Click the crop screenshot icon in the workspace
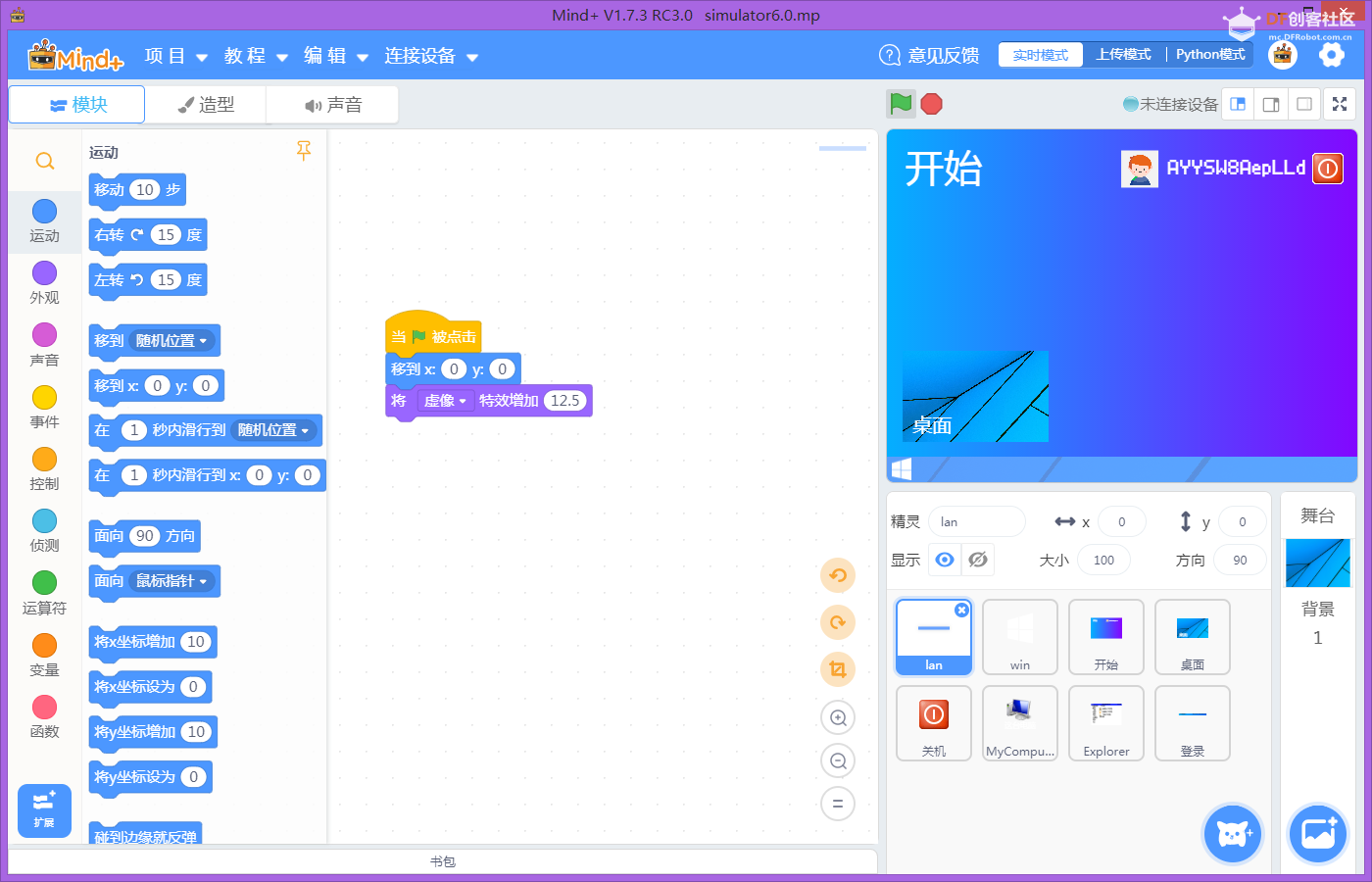 tap(838, 669)
